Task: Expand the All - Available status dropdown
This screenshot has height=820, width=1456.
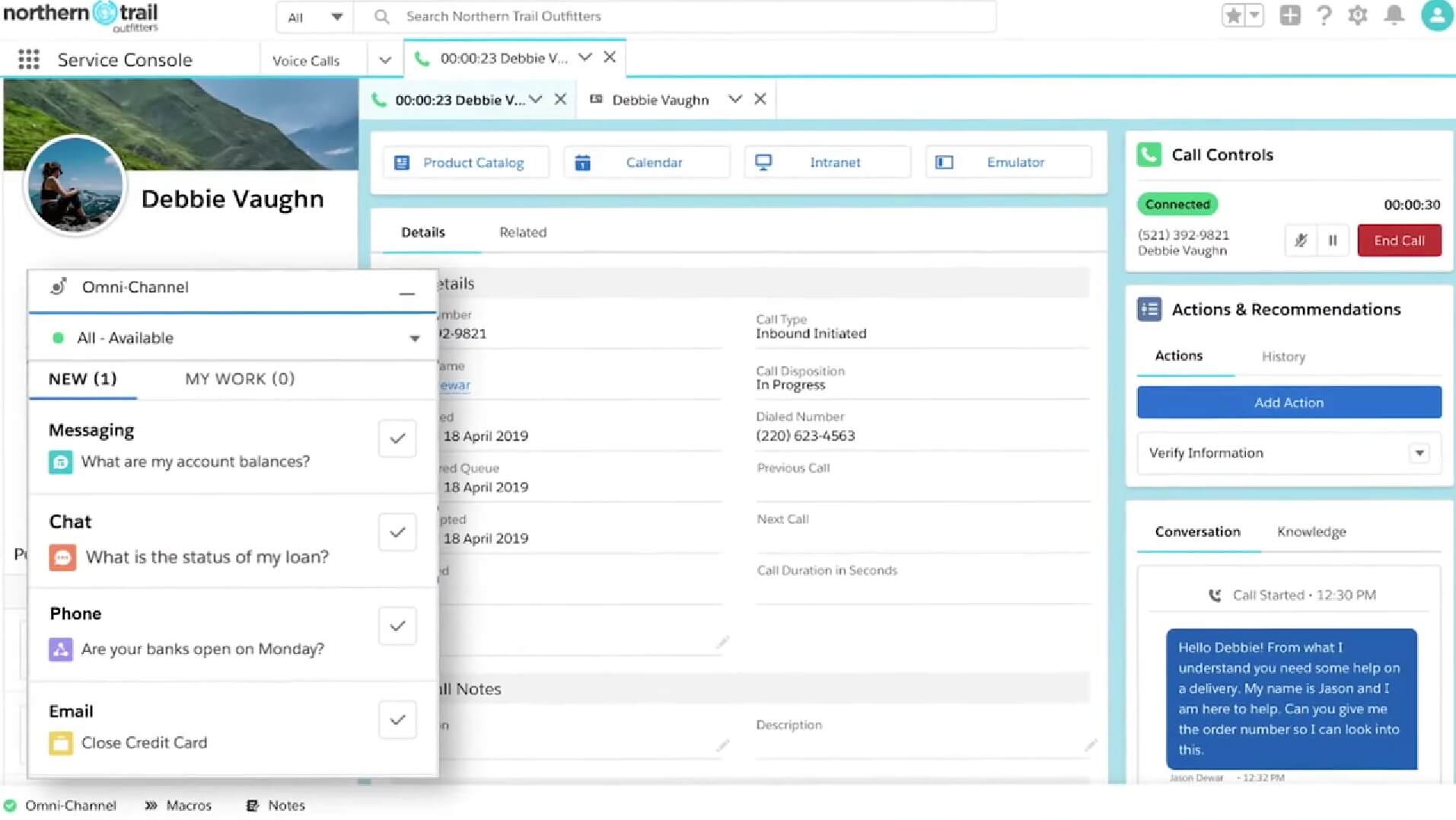Action: (415, 338)
